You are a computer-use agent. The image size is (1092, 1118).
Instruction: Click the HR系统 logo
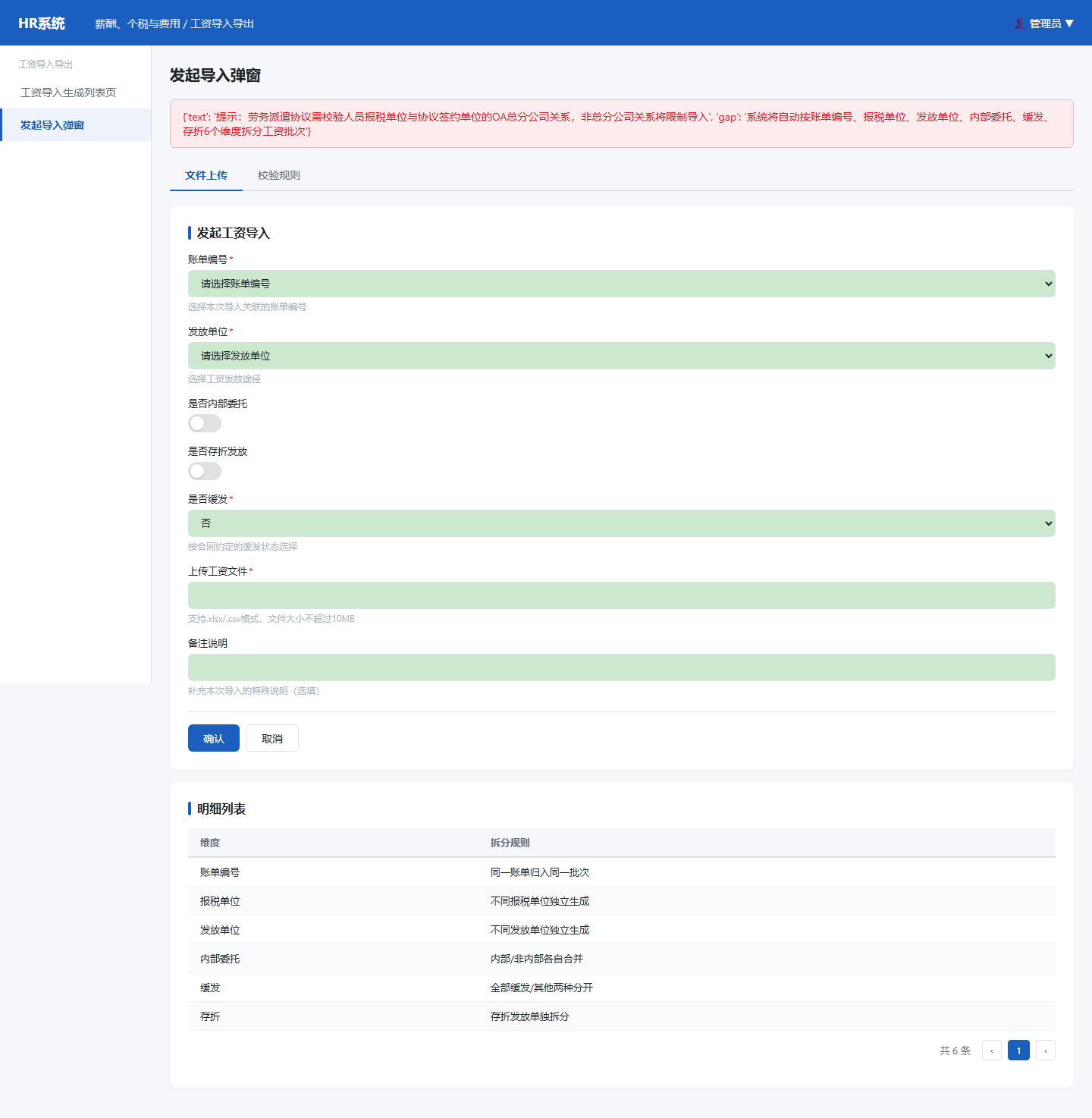[x=42, y=24]
